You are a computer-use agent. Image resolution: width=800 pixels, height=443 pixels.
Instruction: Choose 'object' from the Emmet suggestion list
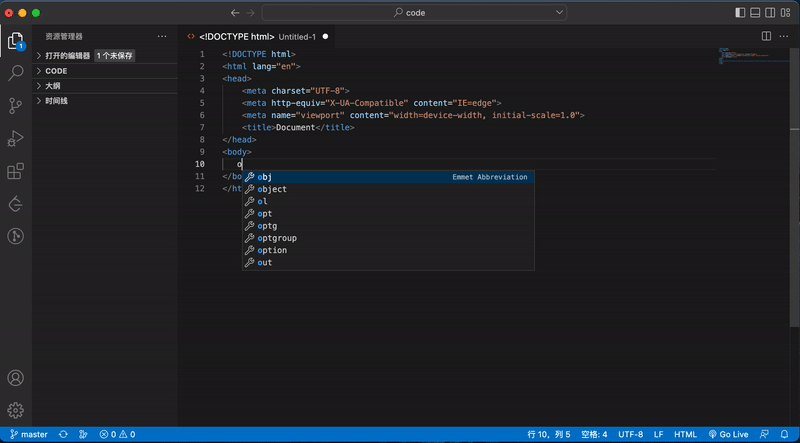[272, 189]
